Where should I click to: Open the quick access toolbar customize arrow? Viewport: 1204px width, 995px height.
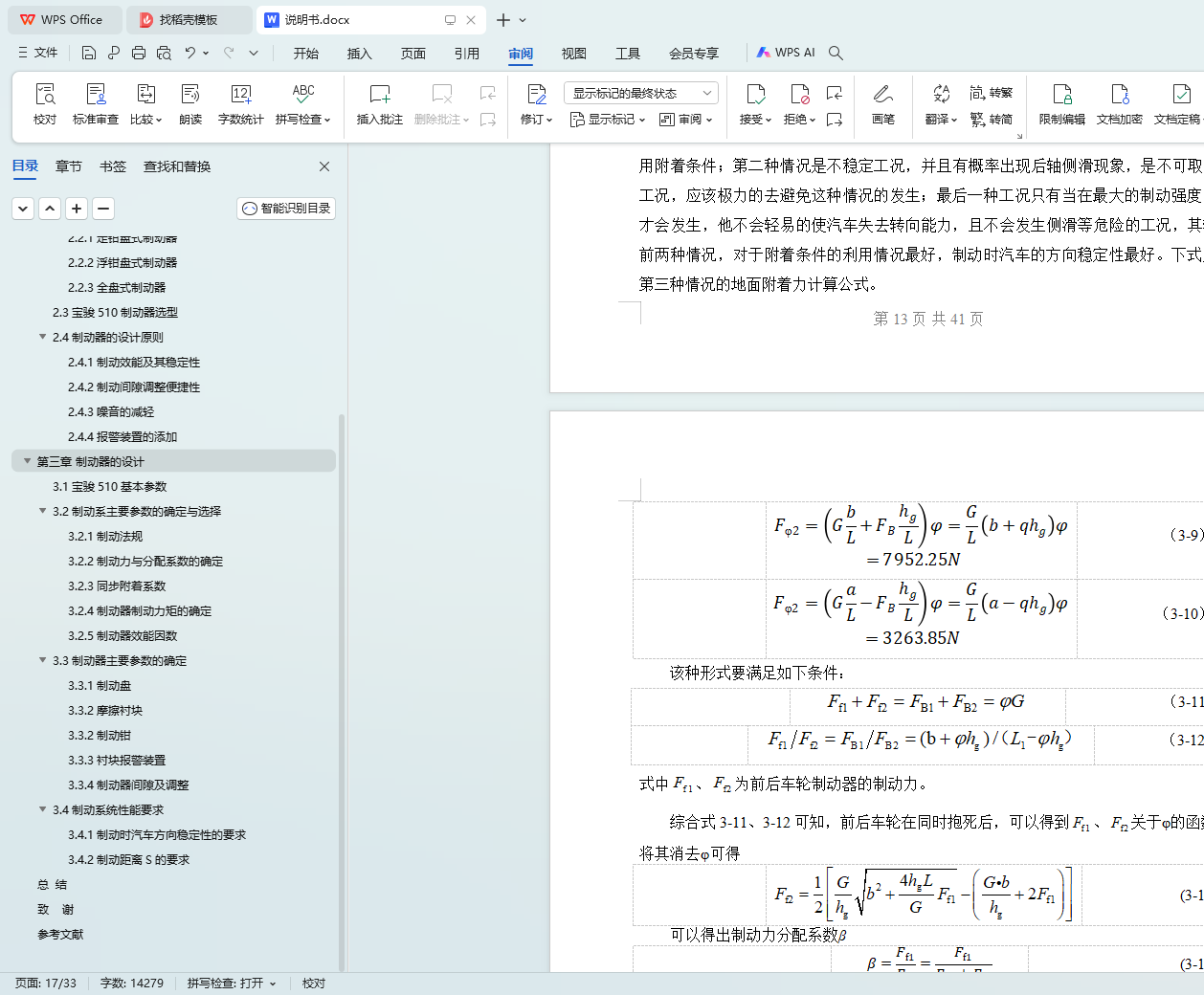tap(254, 53)
